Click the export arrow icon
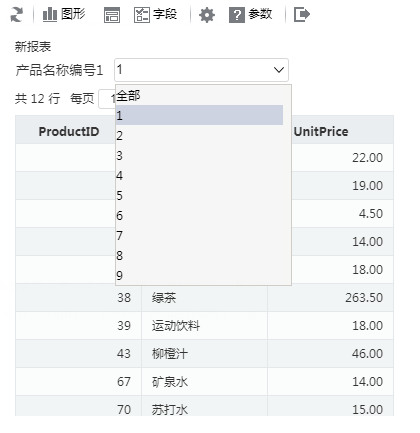Screen dimensions: 420x433 point(302,15)
